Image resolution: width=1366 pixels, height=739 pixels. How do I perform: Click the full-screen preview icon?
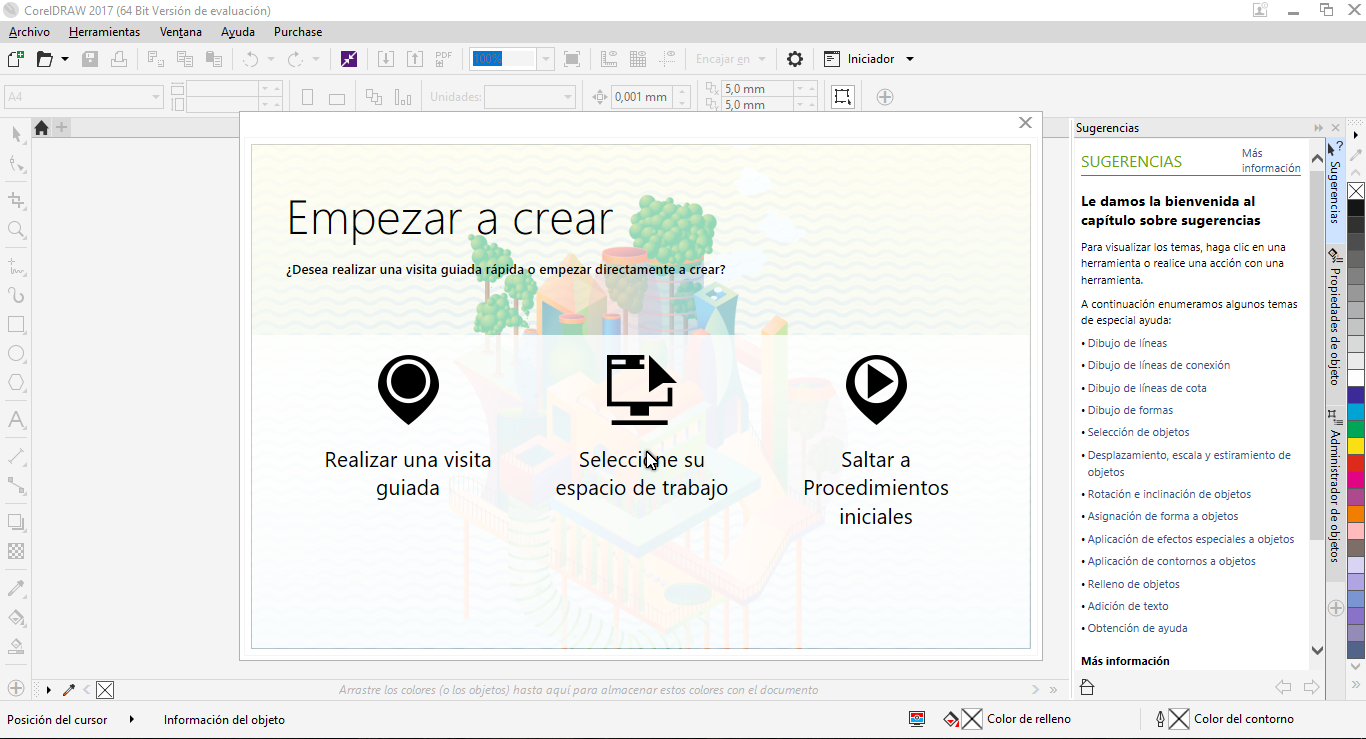coord(572,59)
